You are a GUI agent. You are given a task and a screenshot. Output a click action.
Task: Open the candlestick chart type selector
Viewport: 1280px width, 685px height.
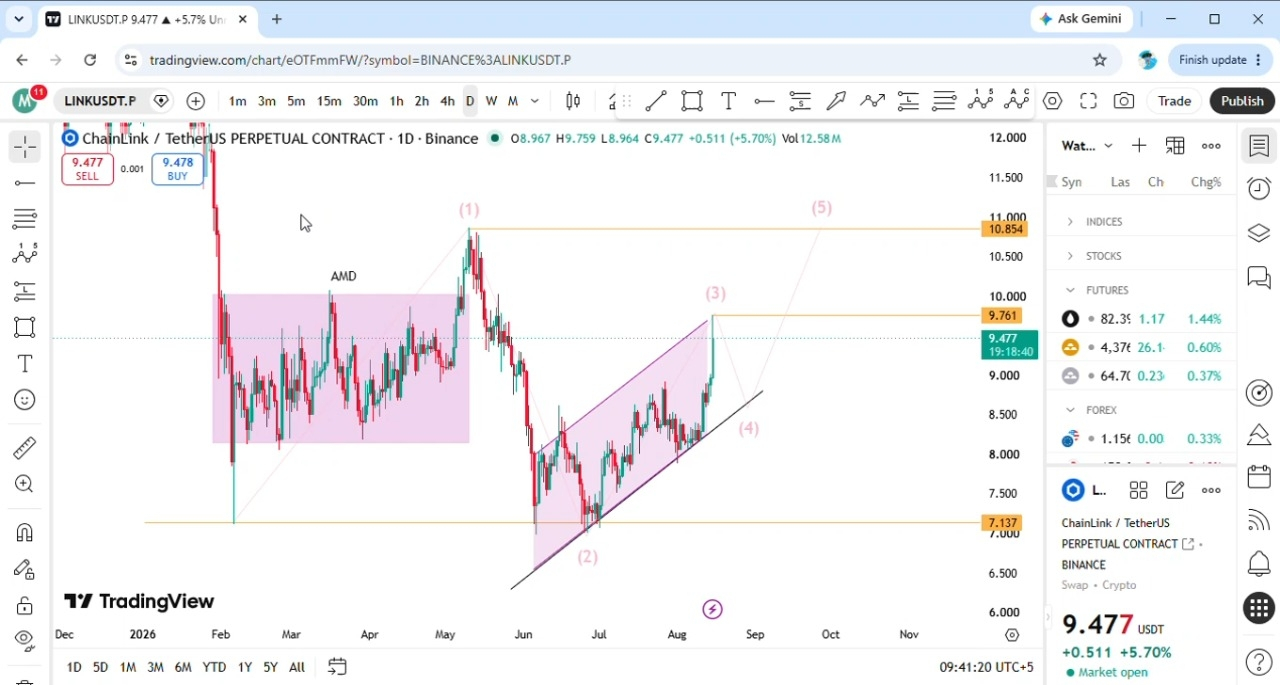tap(573, 101)
